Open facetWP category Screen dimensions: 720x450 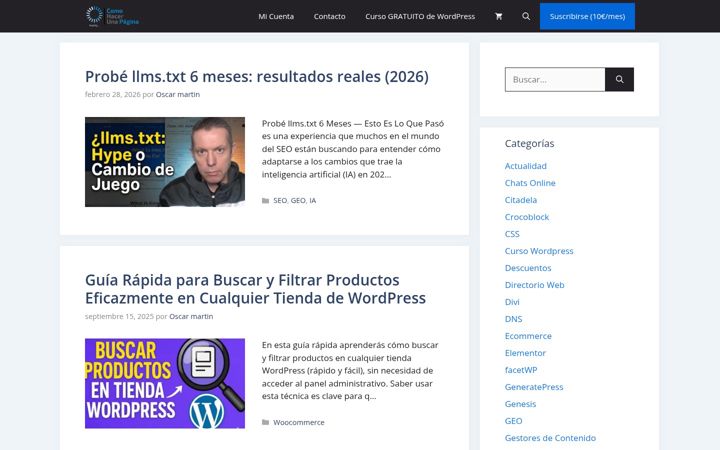(521, 370)
